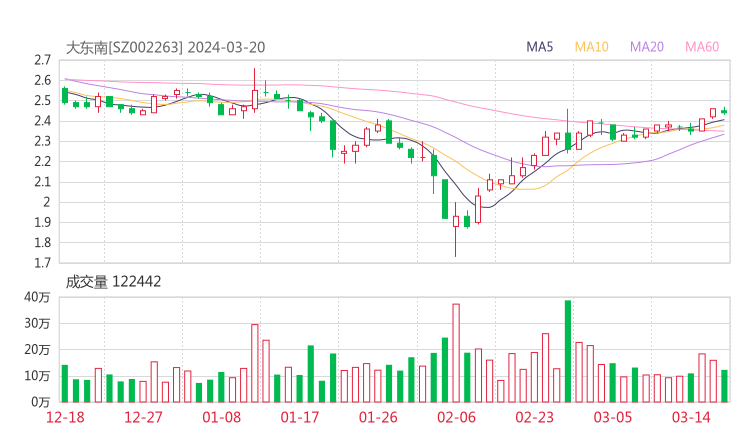
Task: Click the 2.3 price axis label
Action: [42, 141]
